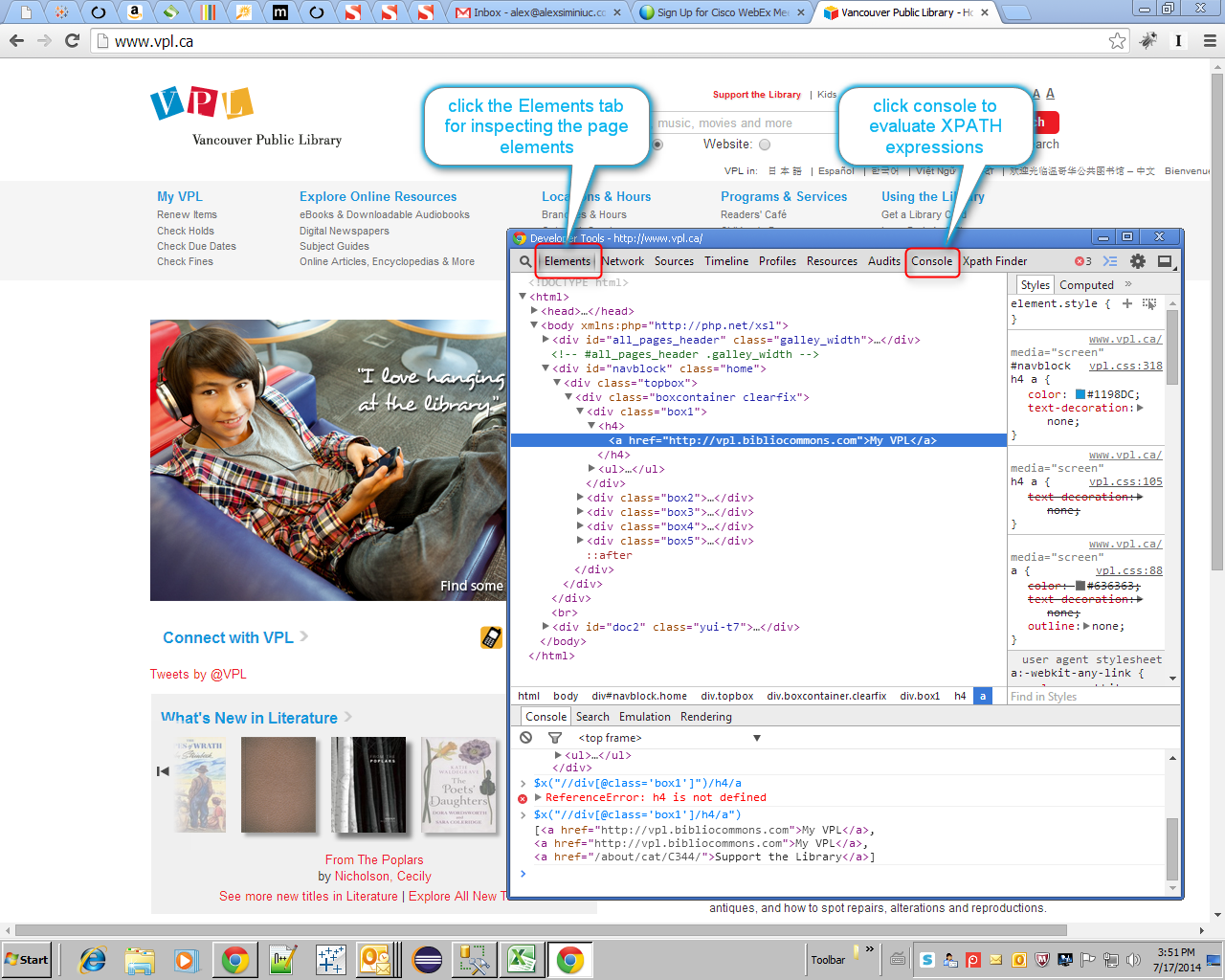Open the Rendering drawer tab
The height and width of the screenshot is (980, 1225).
click(705, 717)
